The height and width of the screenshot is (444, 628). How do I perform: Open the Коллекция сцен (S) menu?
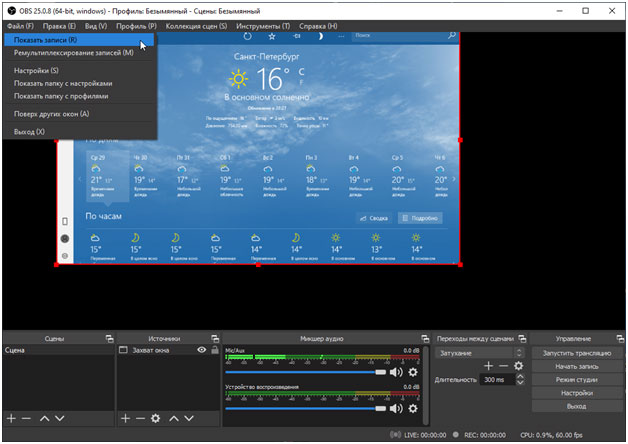pyautogui.click(x=196, y=26)
